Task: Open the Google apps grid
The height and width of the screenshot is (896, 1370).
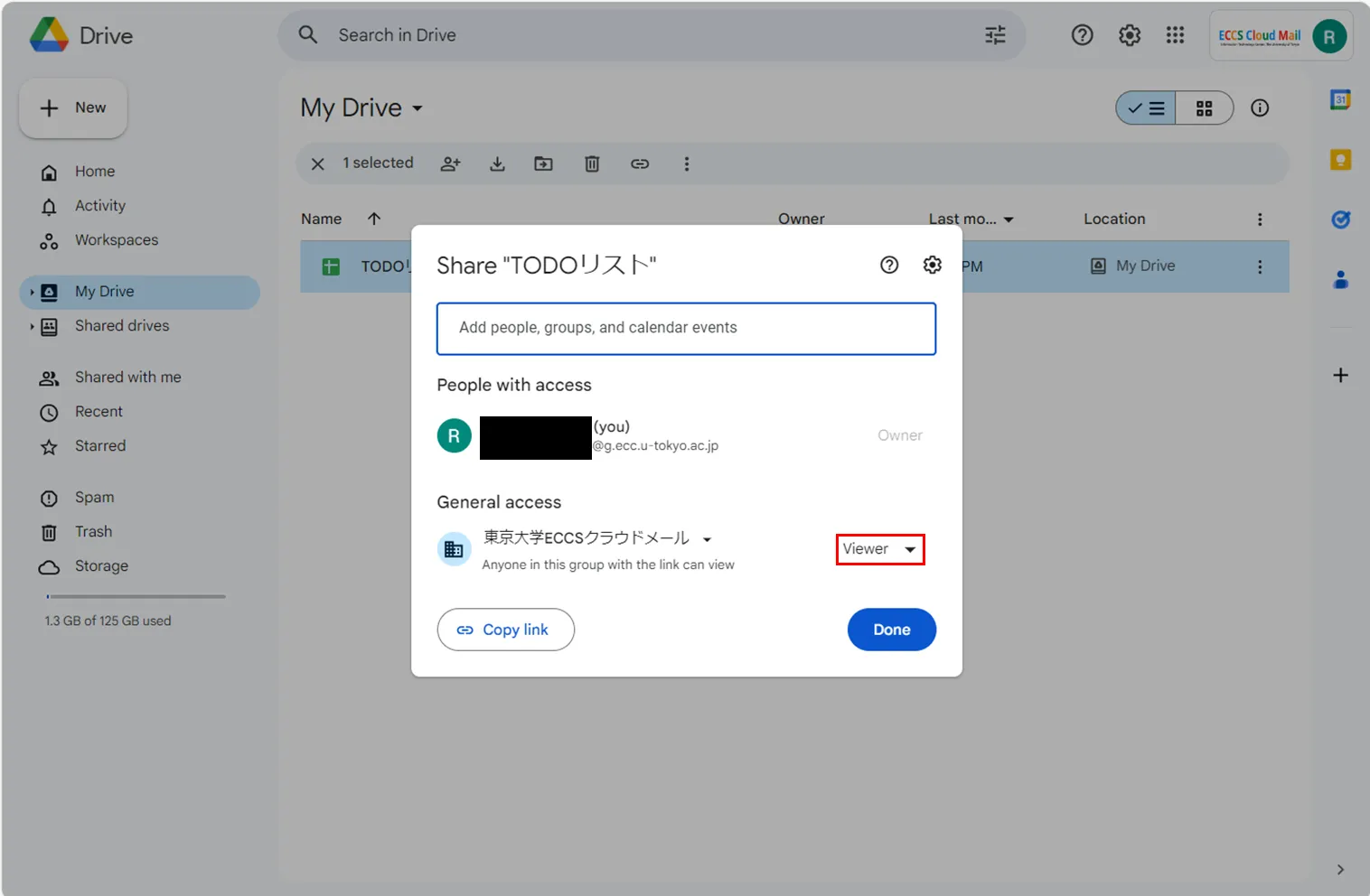Action: coord(1175,35)
